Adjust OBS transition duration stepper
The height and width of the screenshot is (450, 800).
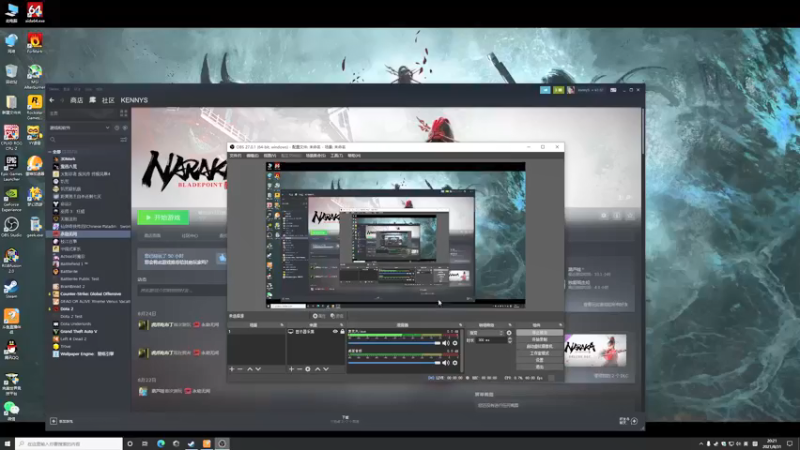click(509, 340)
